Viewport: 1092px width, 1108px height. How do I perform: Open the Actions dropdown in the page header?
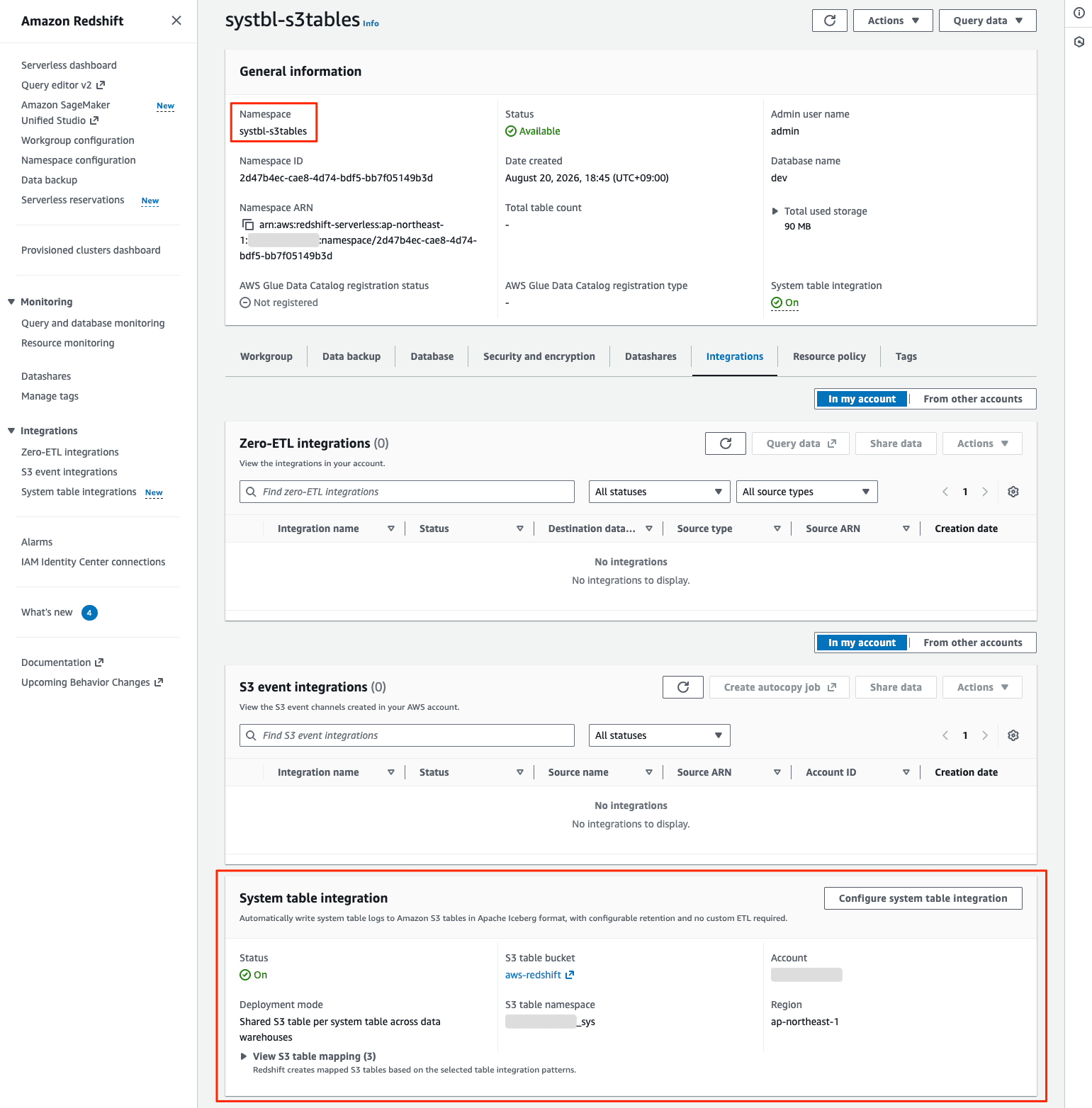(893, 21)
